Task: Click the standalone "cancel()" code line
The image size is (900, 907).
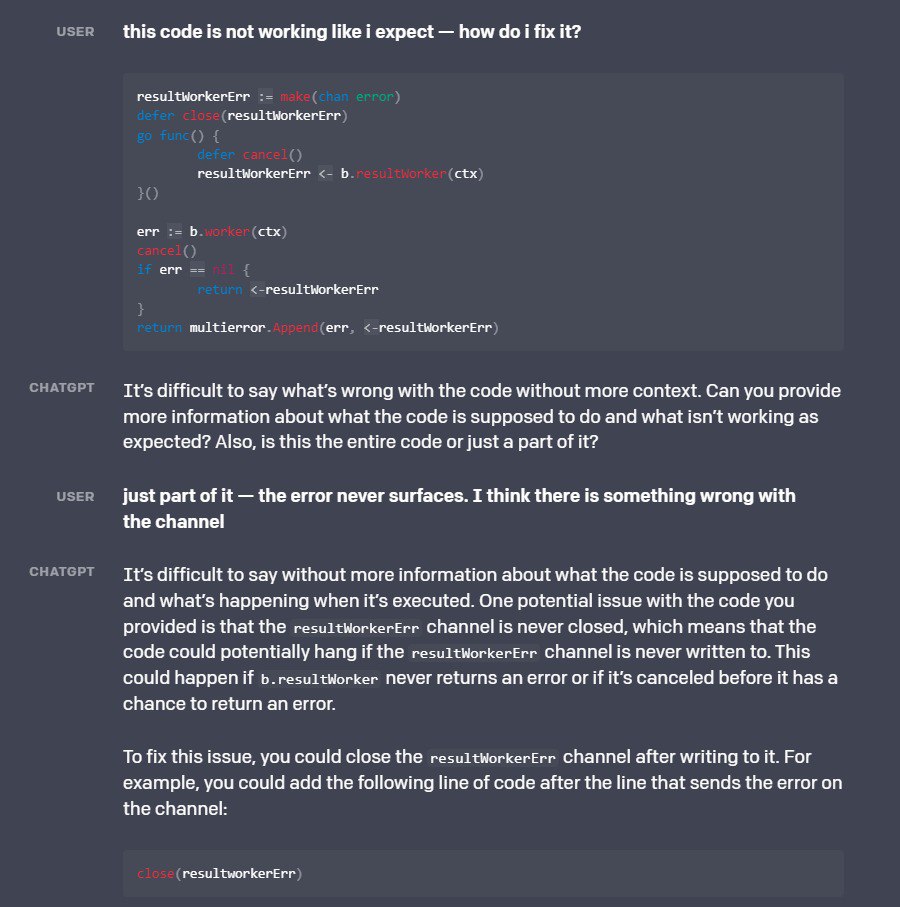Action: click(x=160, y=251)
